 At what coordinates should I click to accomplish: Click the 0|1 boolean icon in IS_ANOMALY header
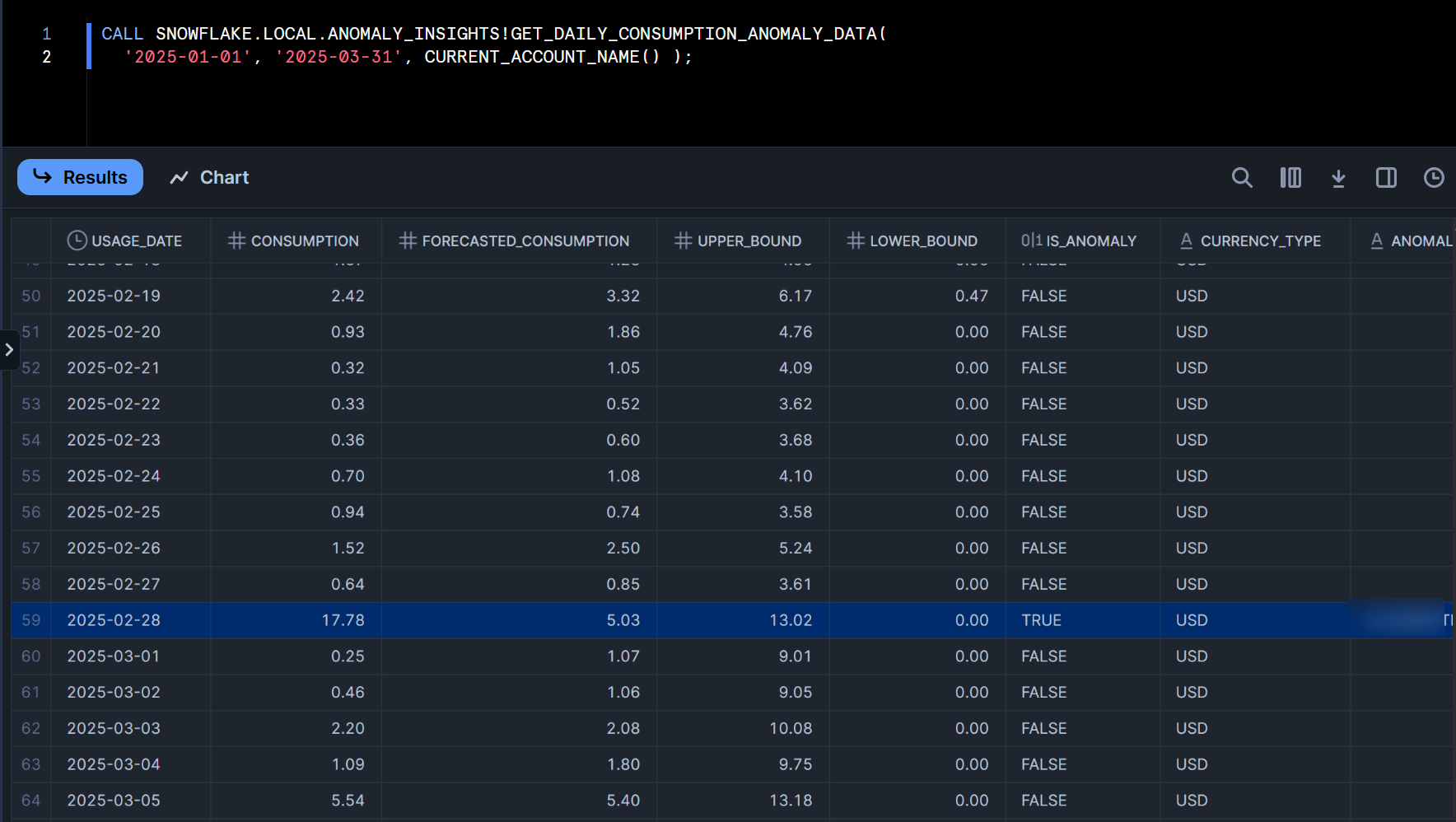point(1031,241)
